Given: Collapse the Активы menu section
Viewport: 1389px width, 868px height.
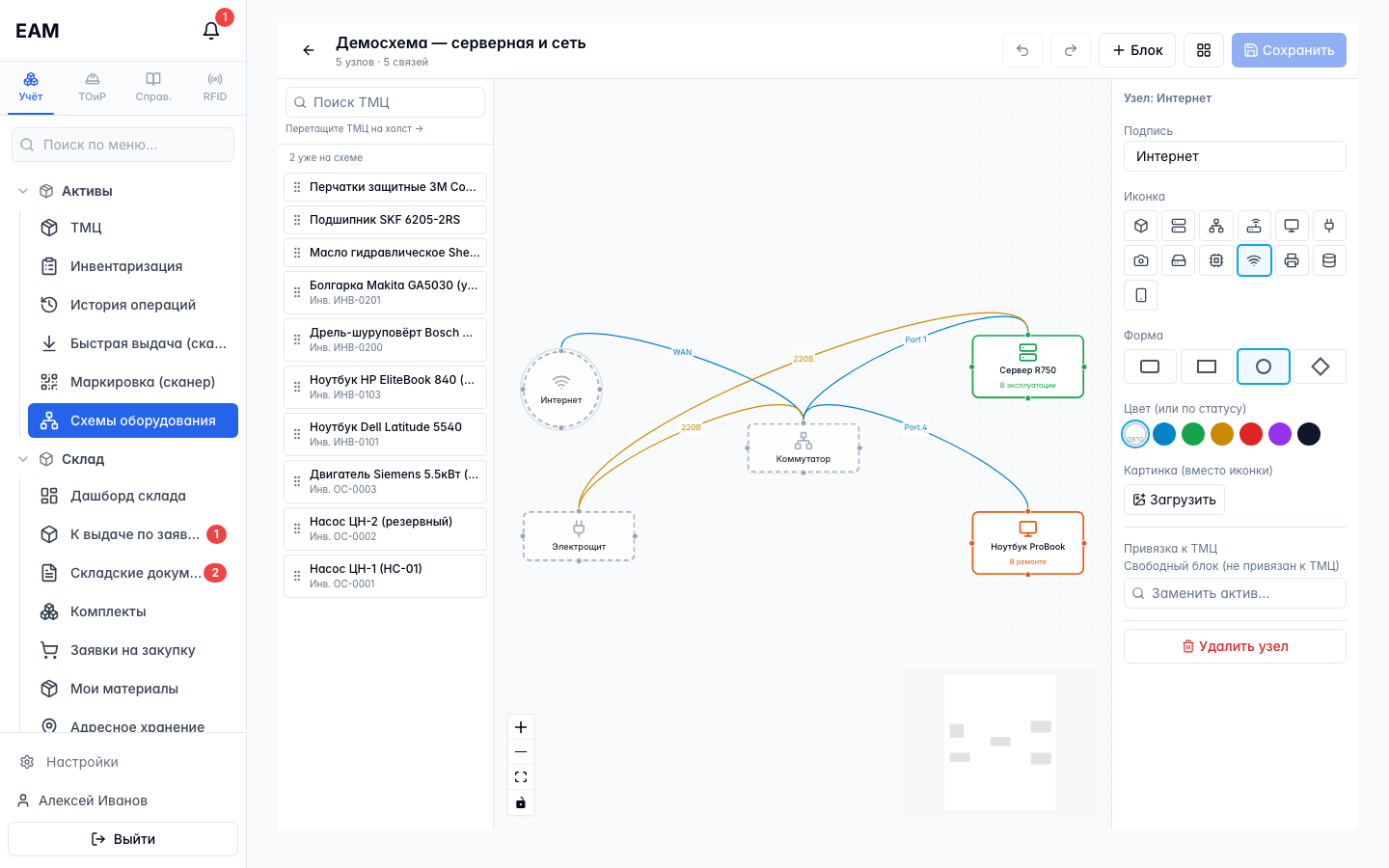Looking at the screenshot, I should coord(23,191).
